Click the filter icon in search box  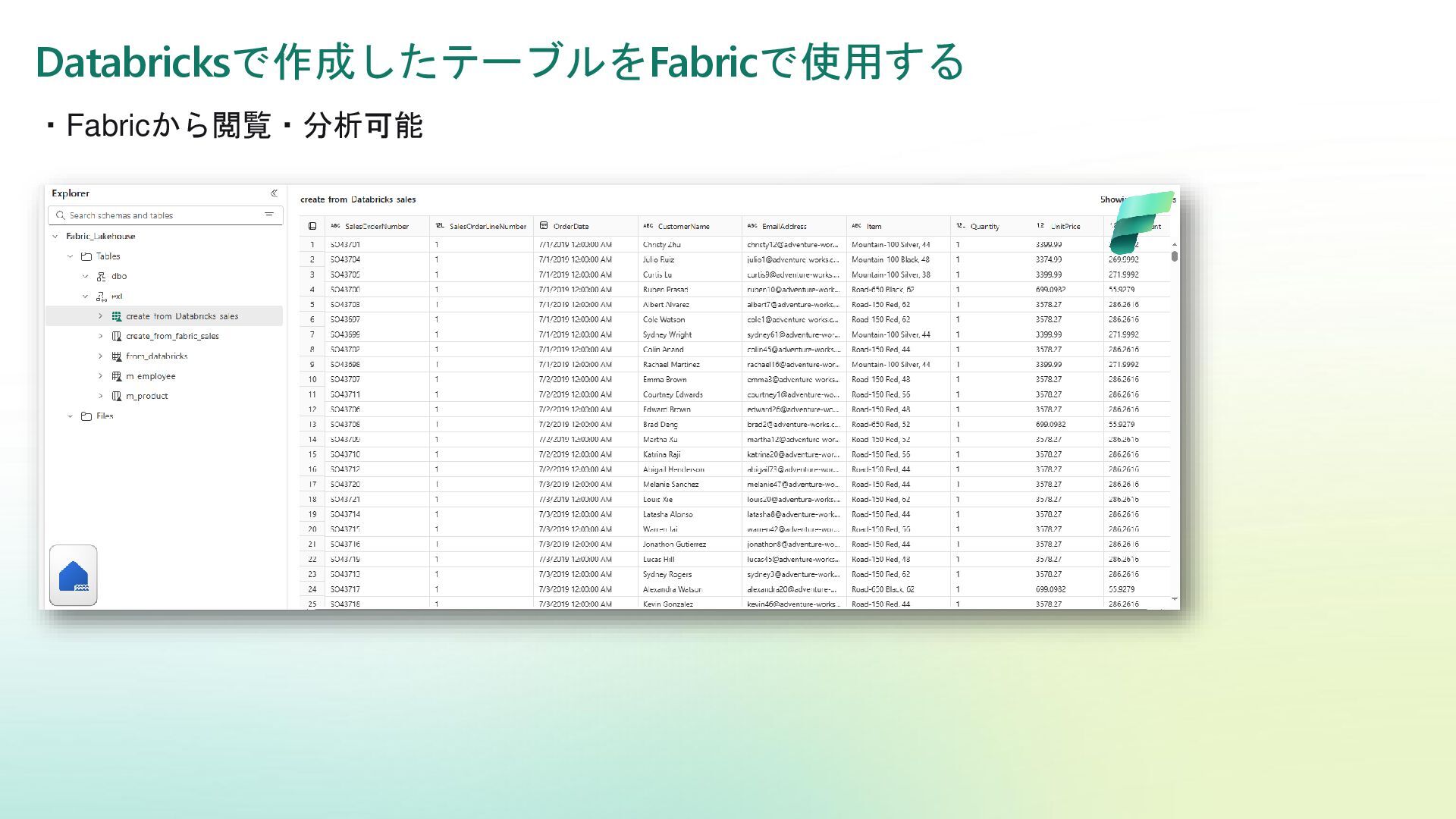coord(268,215)
